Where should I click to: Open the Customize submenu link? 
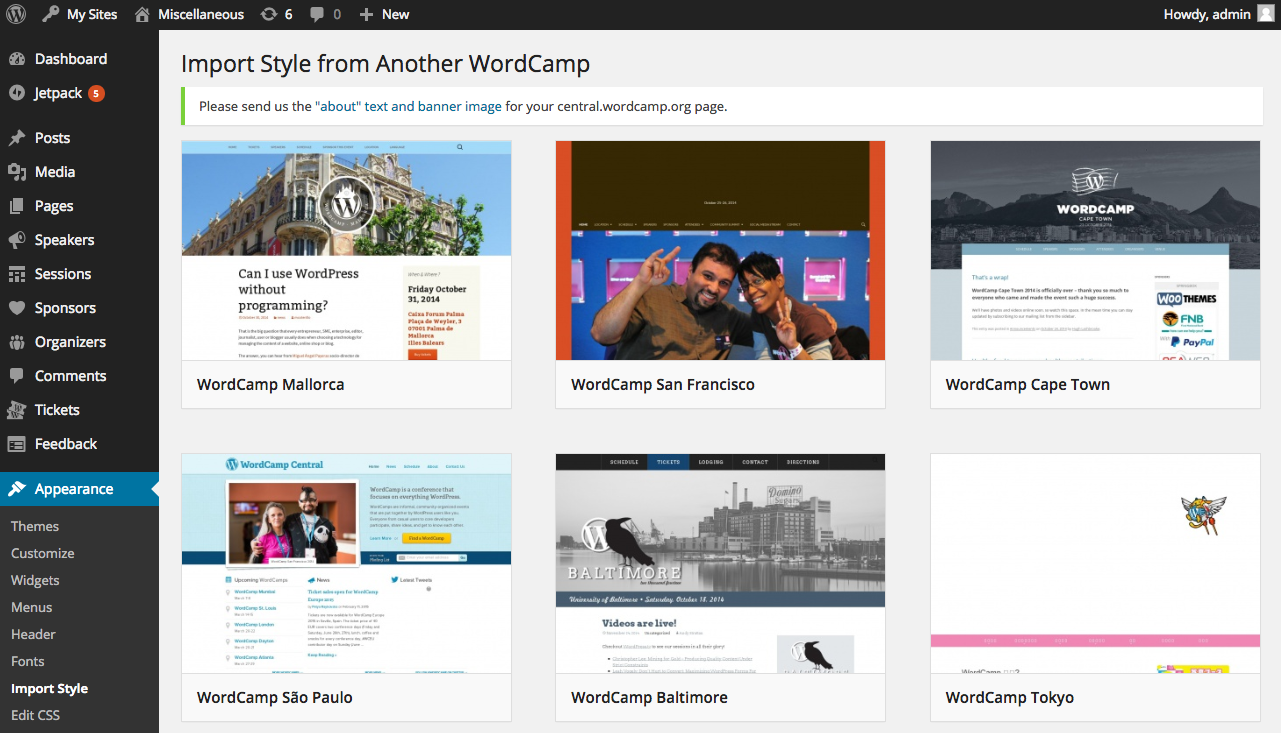[x=43, y=553]
